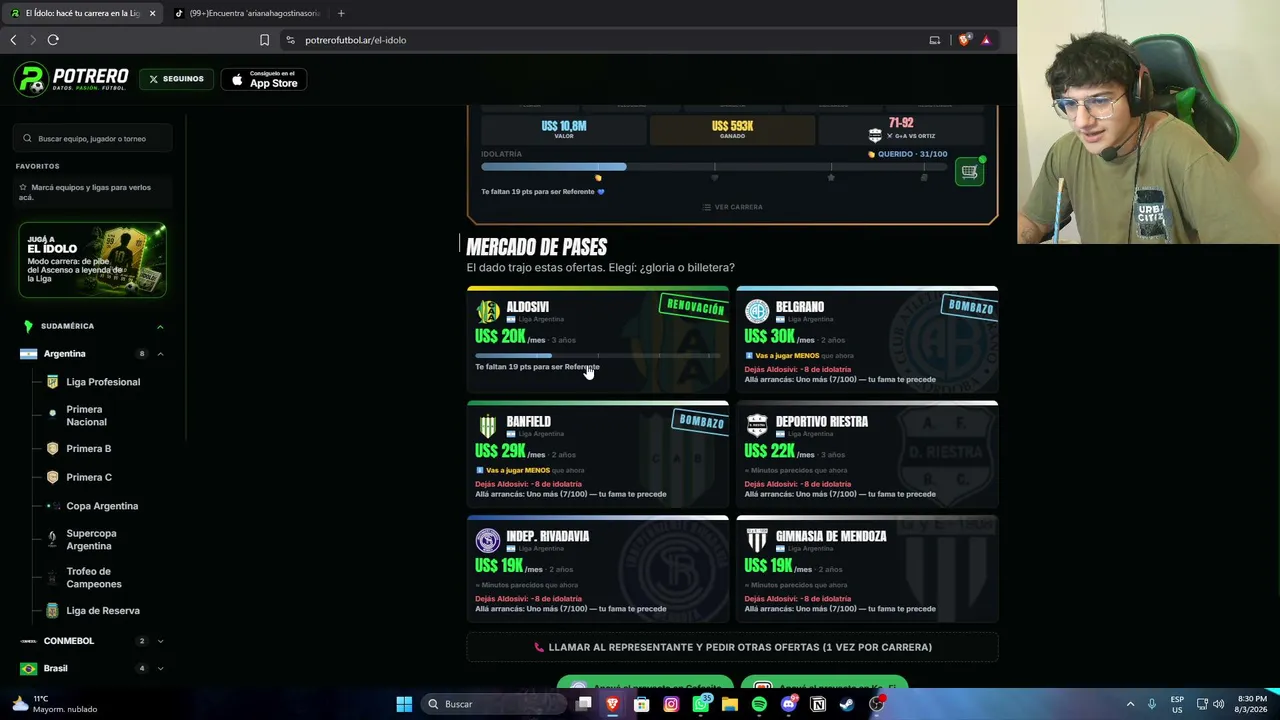The width and height of the screenshot is (1280, 720).
Task: Click the US$ 10,8M Valor stat
Action: click(564, 129)
